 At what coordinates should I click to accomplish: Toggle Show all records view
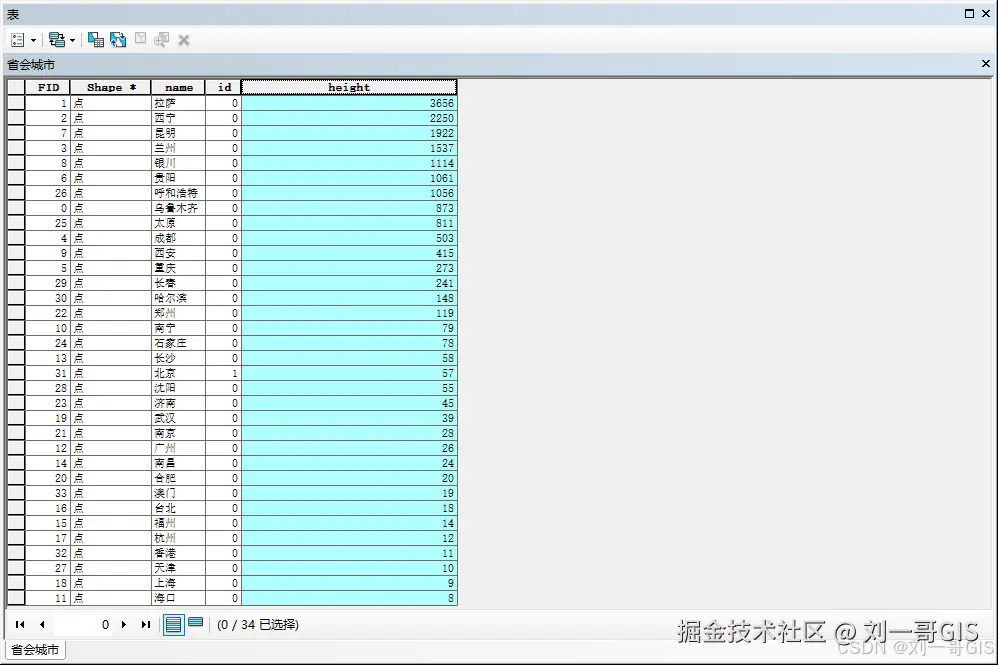[174, 624]
